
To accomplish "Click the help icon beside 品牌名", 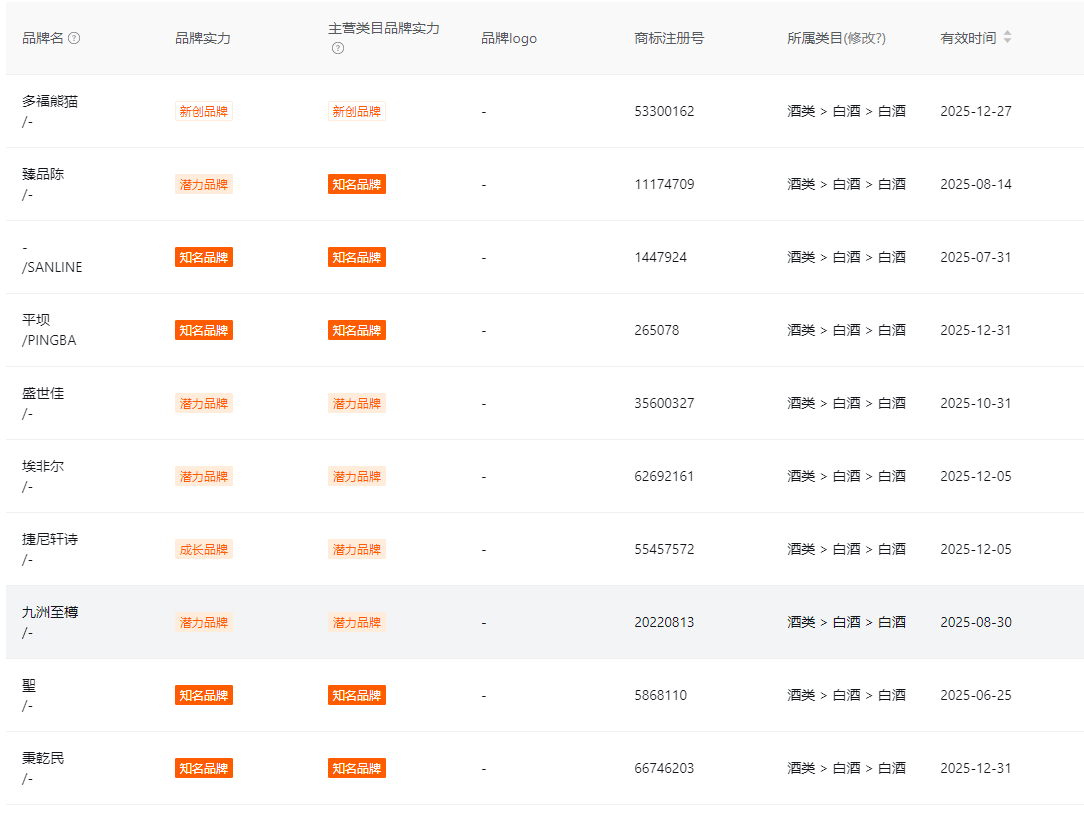I will [x=74, y=38].
